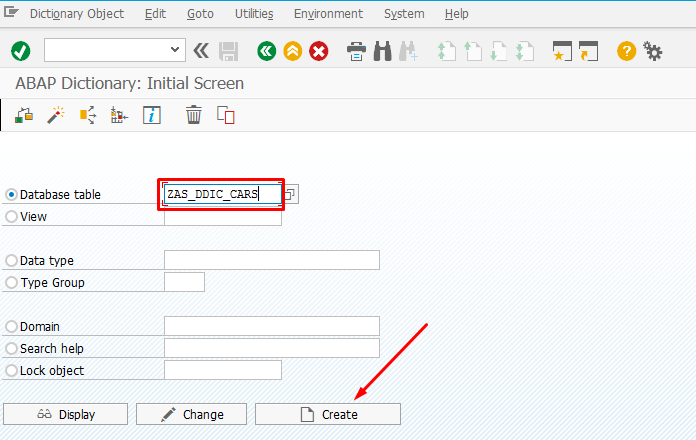Click the Search help input field
Screen dimensions: 696x440
(x=272, y=348)
